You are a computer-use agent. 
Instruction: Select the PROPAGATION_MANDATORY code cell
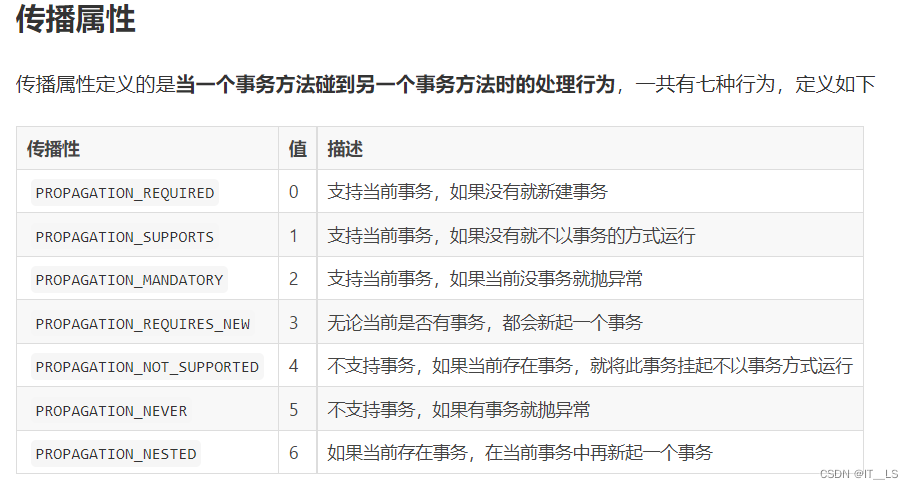129,279
